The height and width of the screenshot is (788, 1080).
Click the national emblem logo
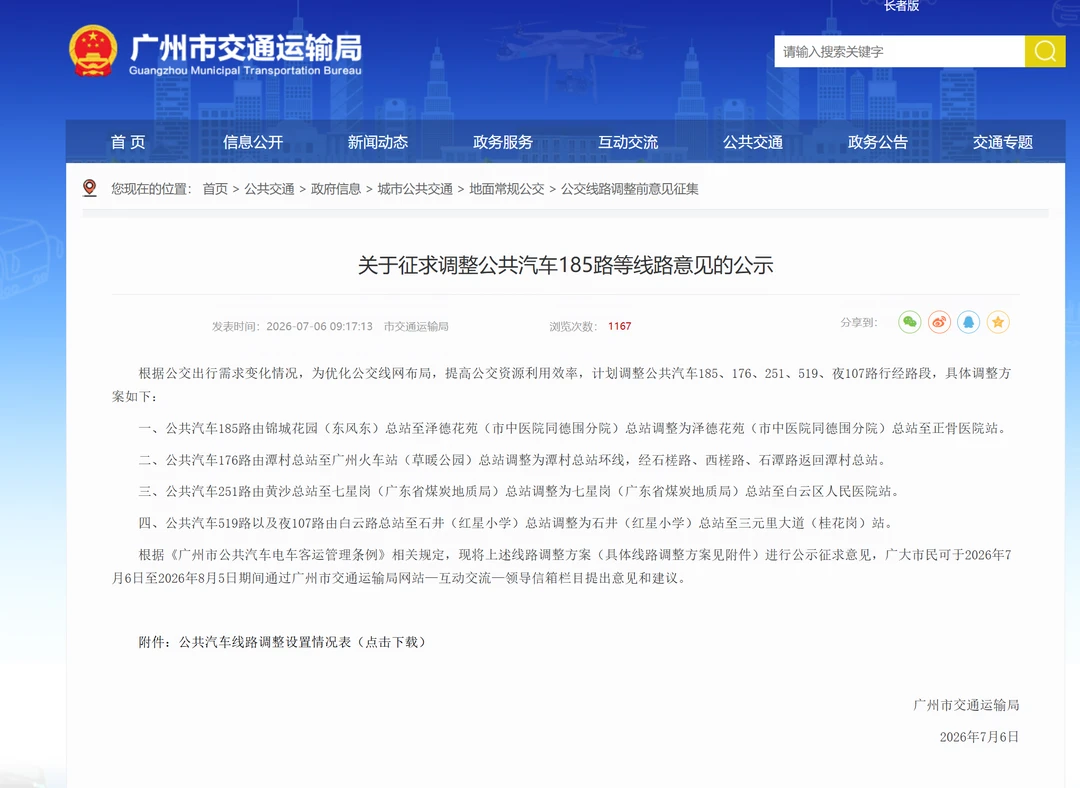pos(92,50)
